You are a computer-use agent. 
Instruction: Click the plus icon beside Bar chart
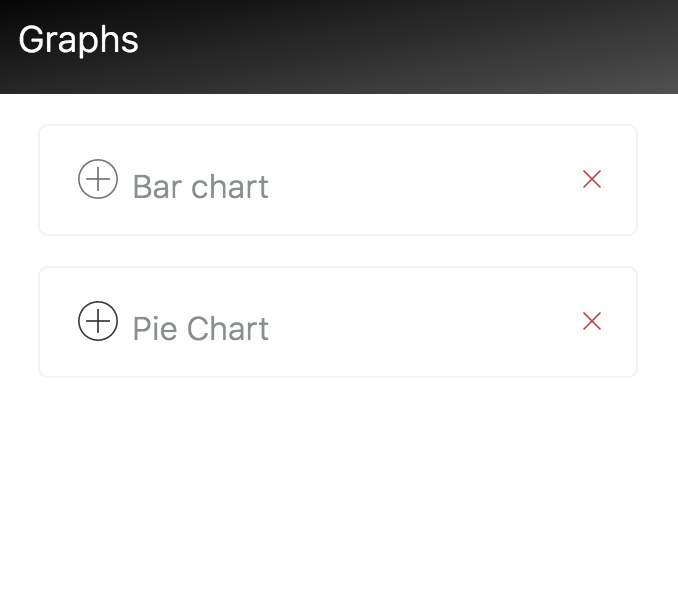pyautogui.click(x=98, y=180)
